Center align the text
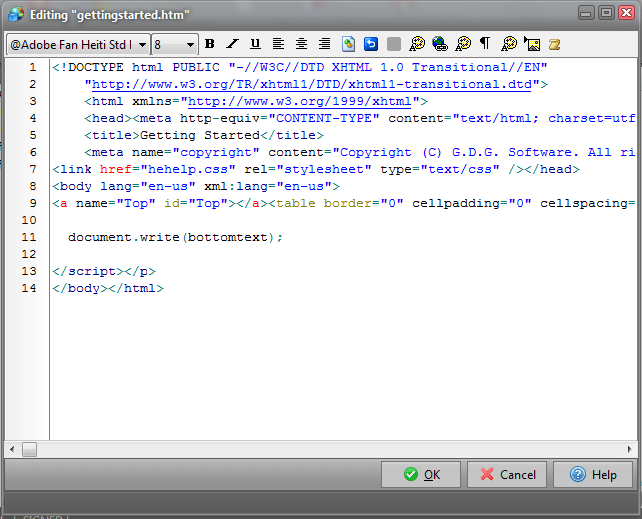 [301, 44]
